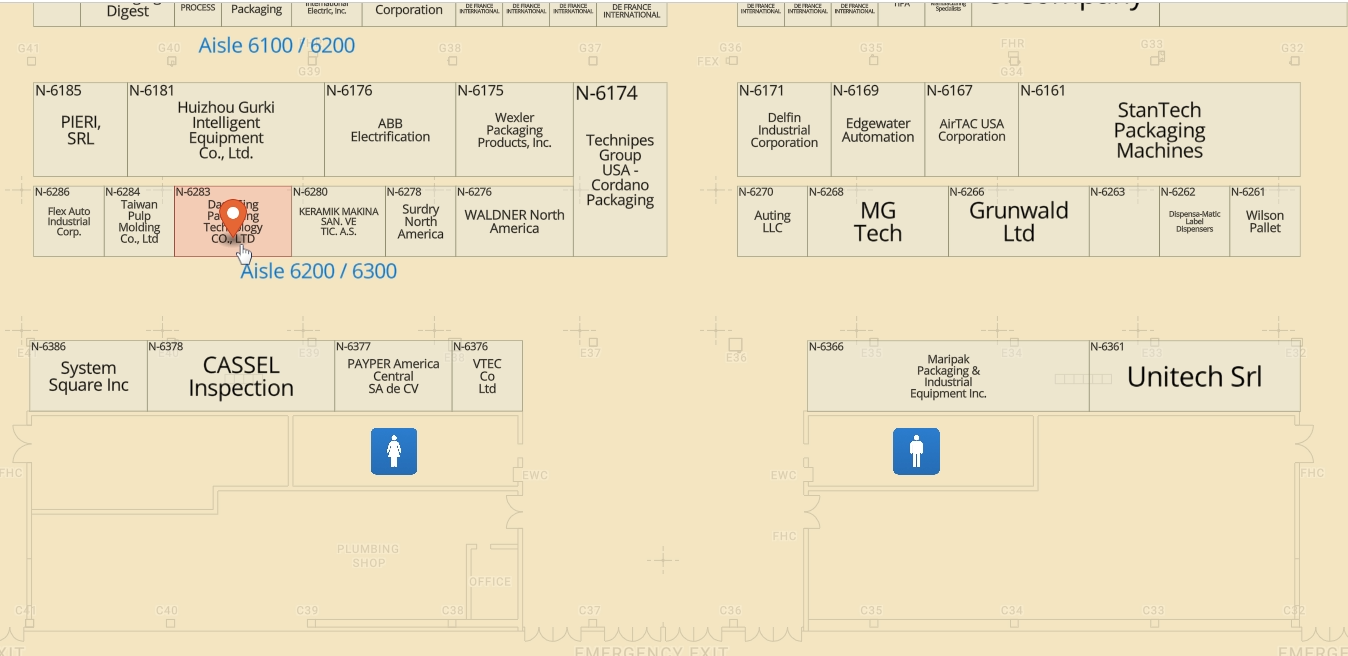Select StanTech Packaging Machines booth
The image size is (1348, 656).
[1159, 130]
